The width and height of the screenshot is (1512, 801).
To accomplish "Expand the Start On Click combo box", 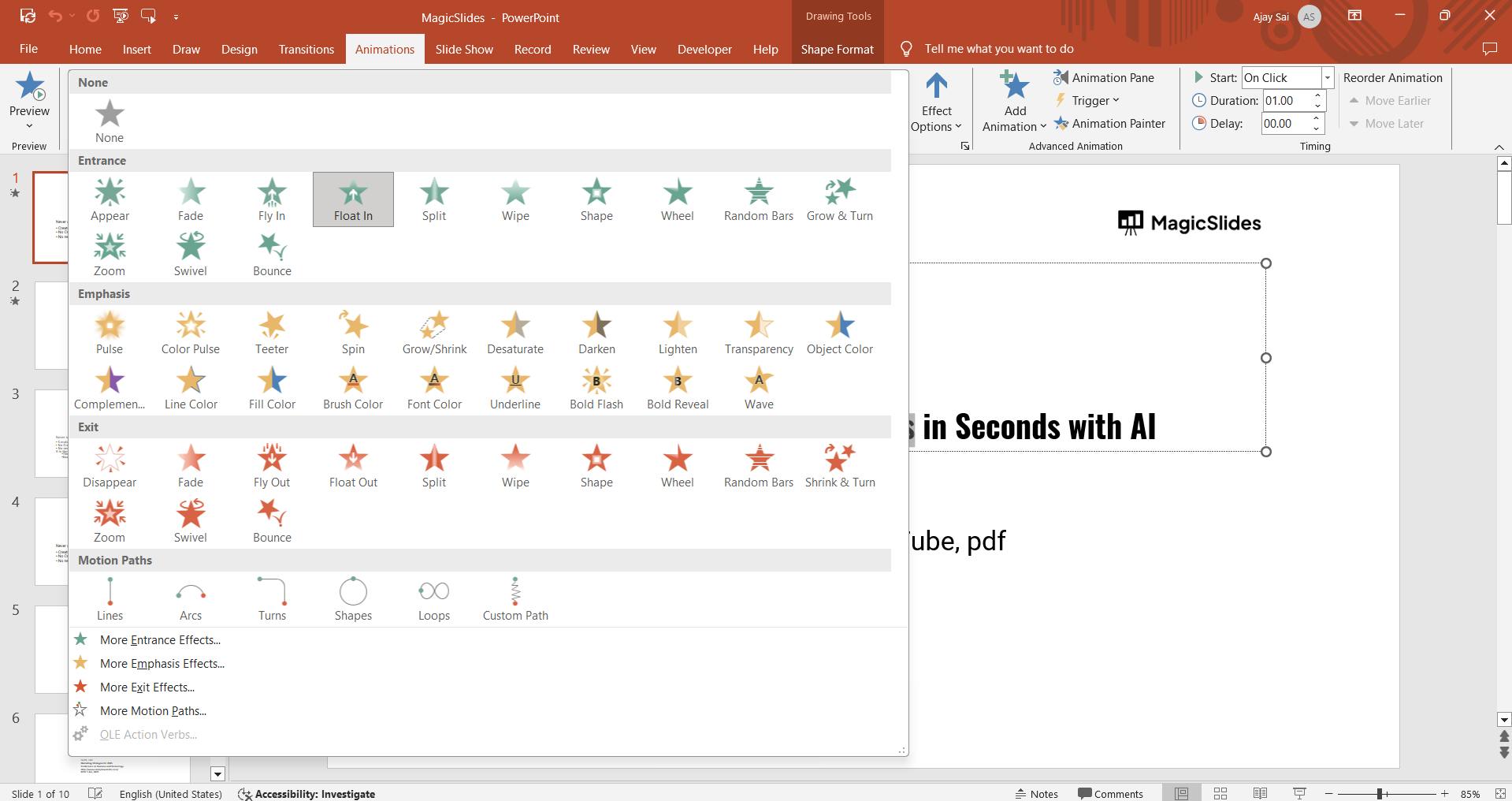I will click(1328, 77).
